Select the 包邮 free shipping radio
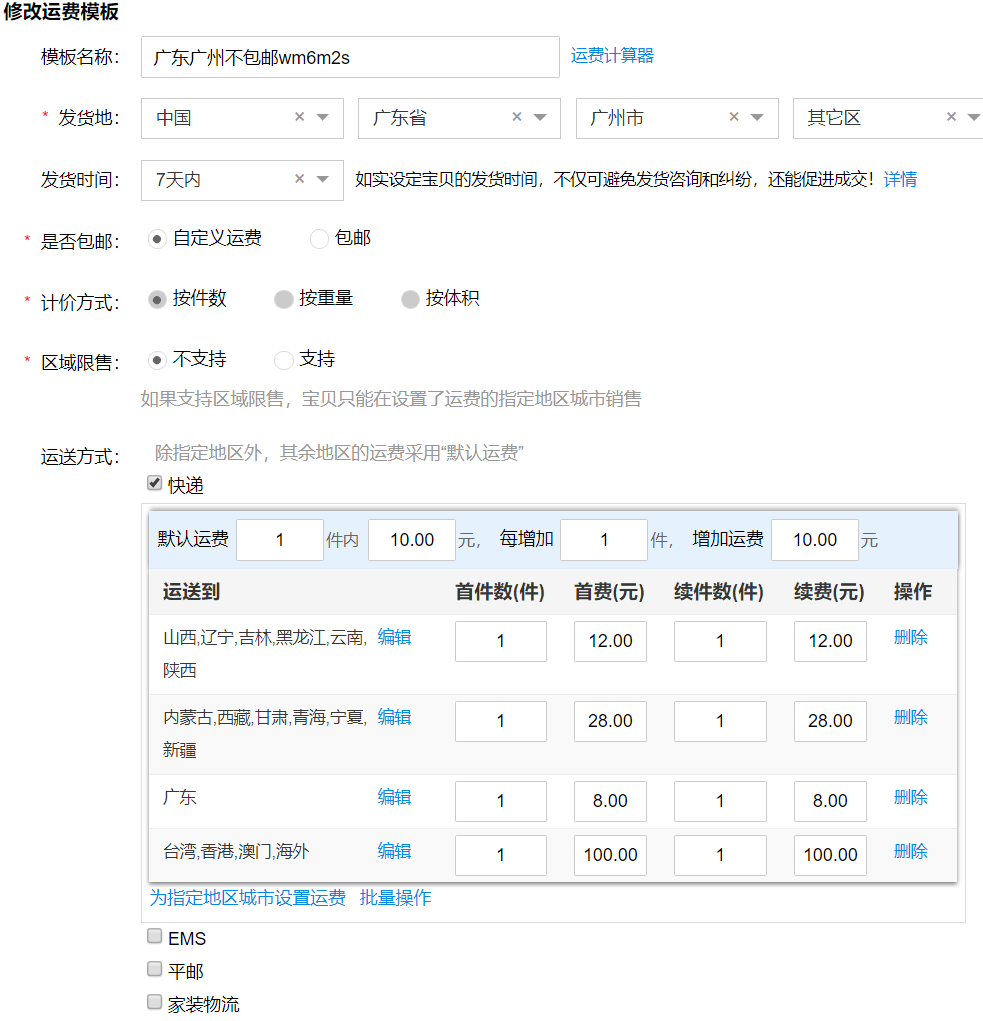 [x=319, y=239]
